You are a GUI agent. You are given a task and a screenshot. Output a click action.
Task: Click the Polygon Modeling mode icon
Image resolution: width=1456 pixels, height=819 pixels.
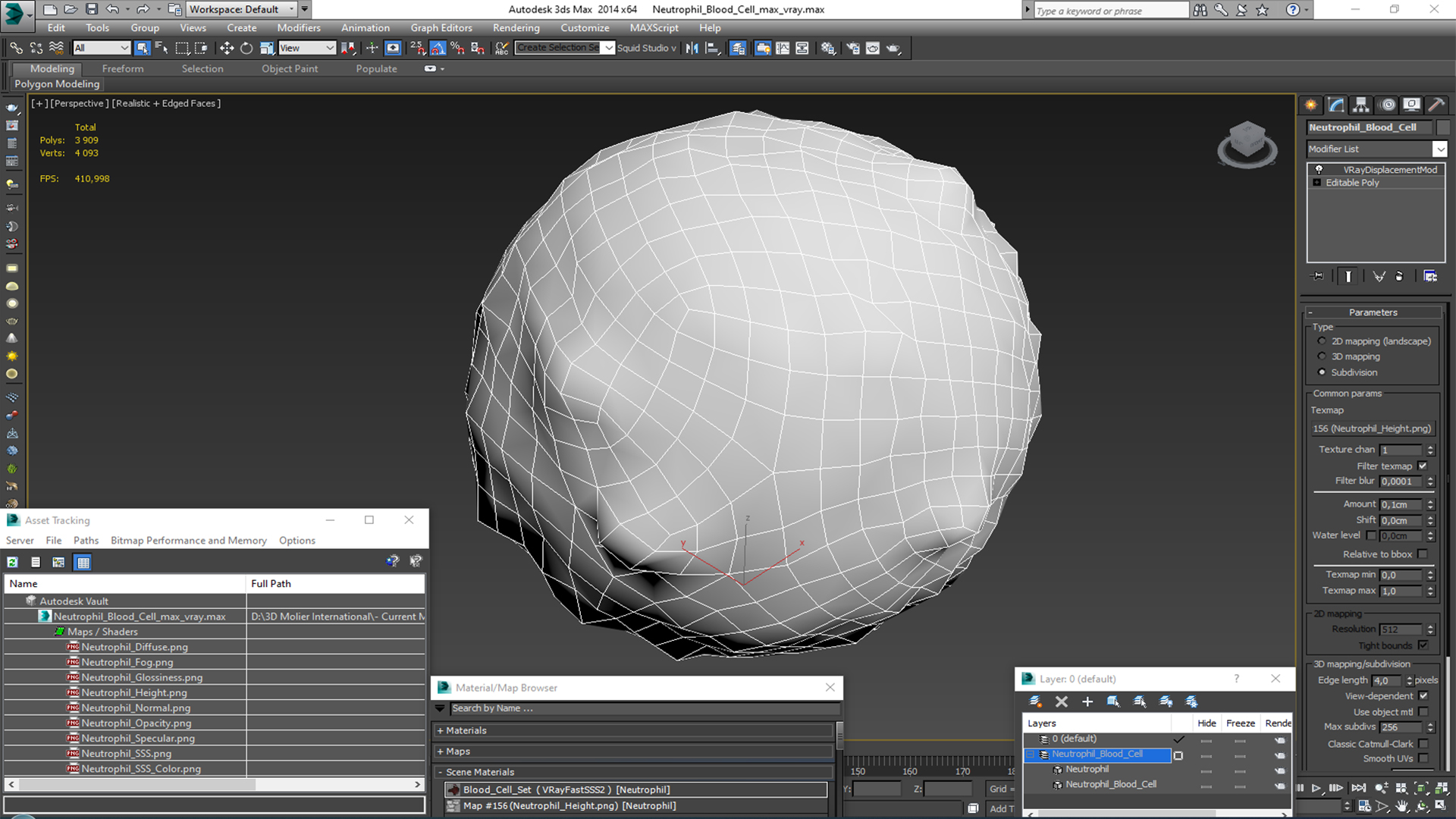click(x=56, y=84)
